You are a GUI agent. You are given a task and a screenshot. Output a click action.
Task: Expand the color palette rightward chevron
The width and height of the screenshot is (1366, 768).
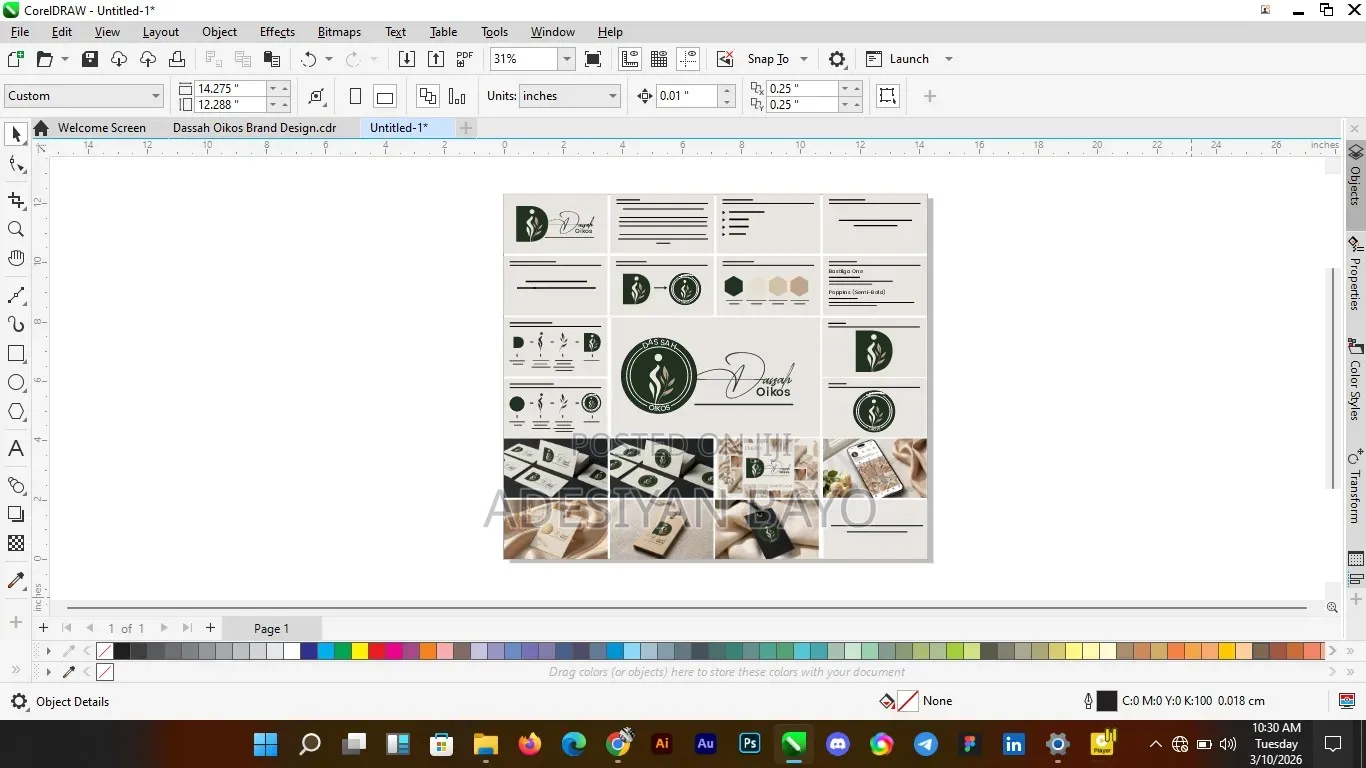[1332, 651]
